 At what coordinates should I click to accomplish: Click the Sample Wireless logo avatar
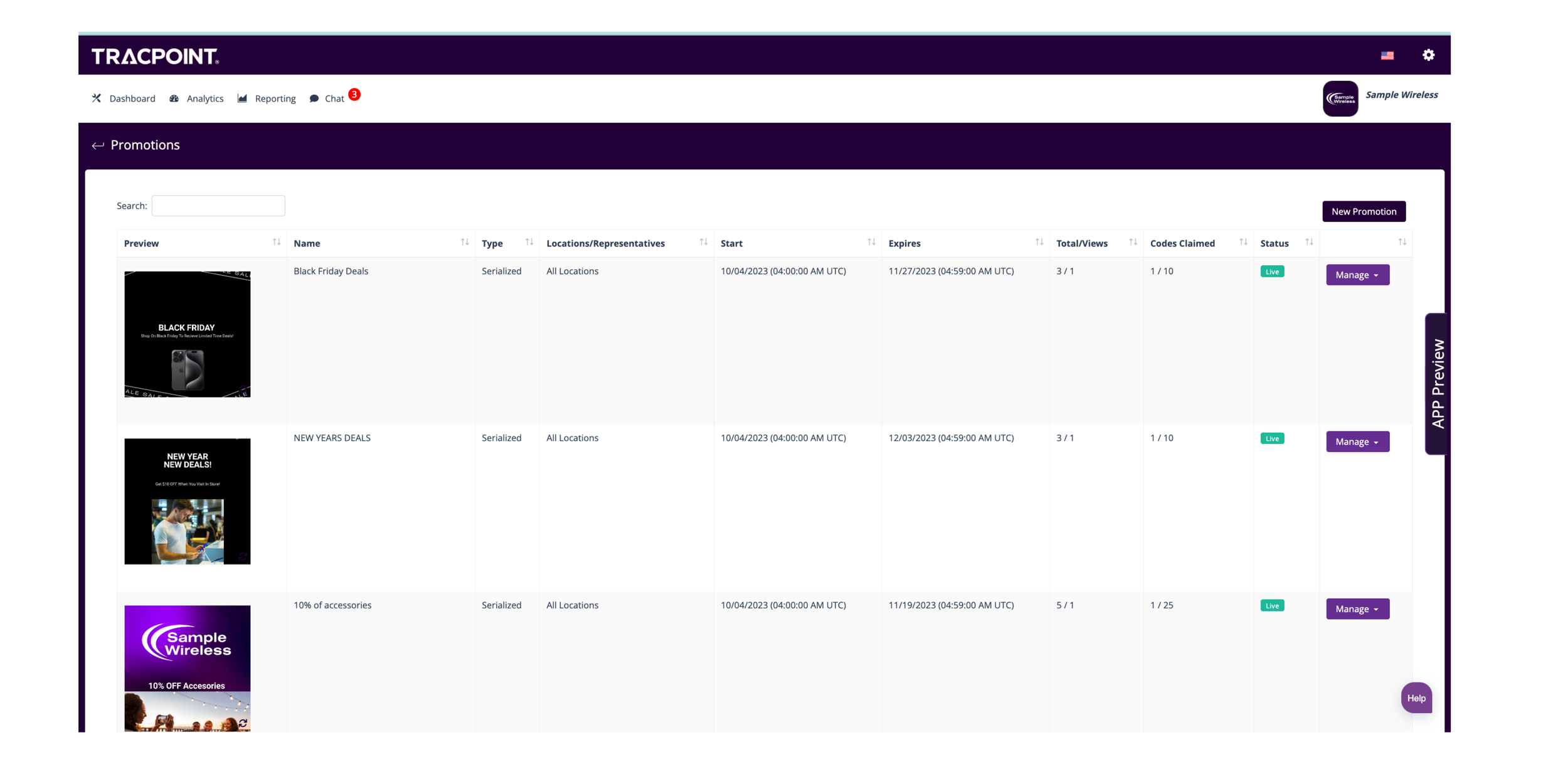1340,98
